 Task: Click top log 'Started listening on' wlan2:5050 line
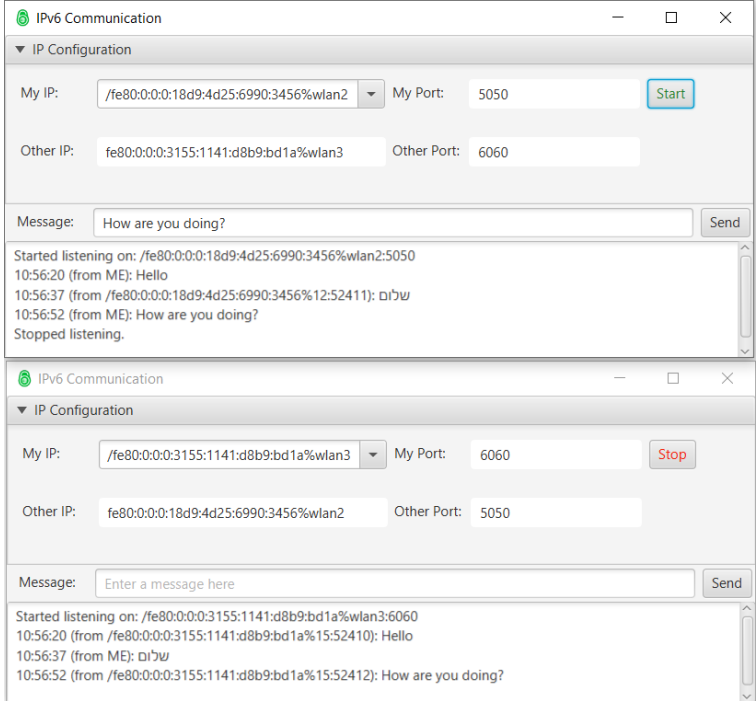click(x=215, y=256)
